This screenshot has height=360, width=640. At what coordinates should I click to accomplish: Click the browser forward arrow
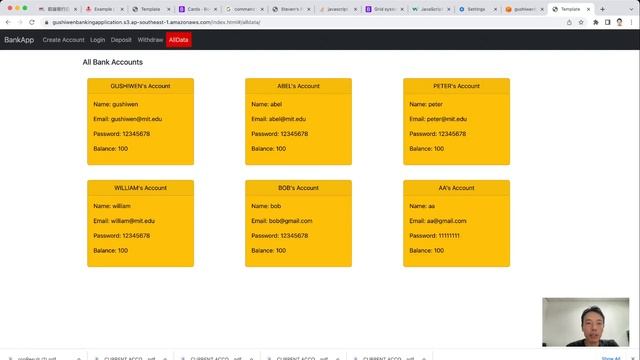(x=20, y=22)
